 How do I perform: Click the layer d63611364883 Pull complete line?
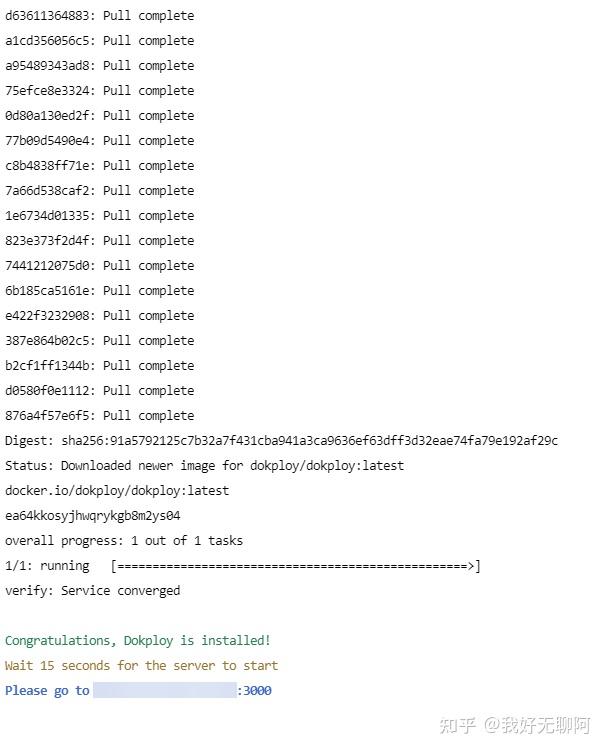(x=99, y=16)
